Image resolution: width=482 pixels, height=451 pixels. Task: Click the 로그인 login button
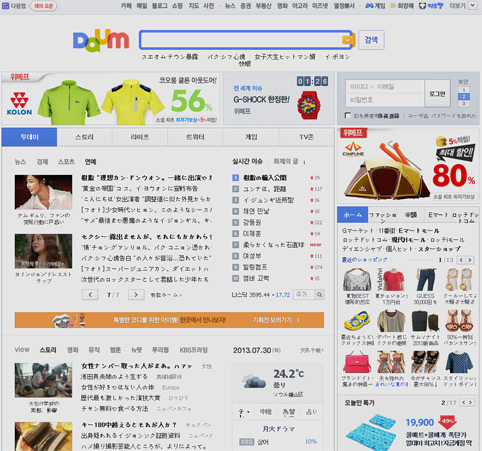click(437, 93)
